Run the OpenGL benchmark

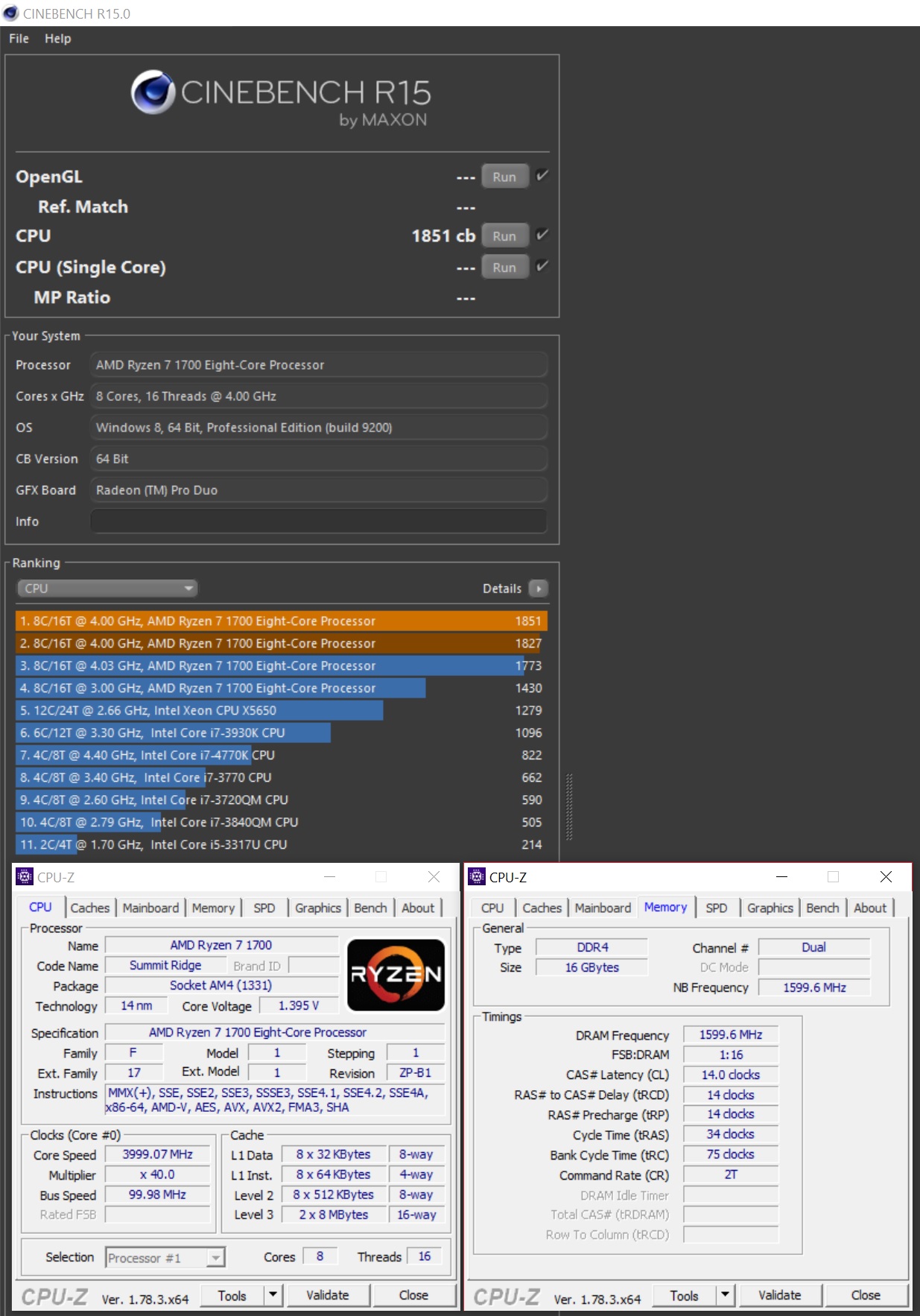point(504,177)
